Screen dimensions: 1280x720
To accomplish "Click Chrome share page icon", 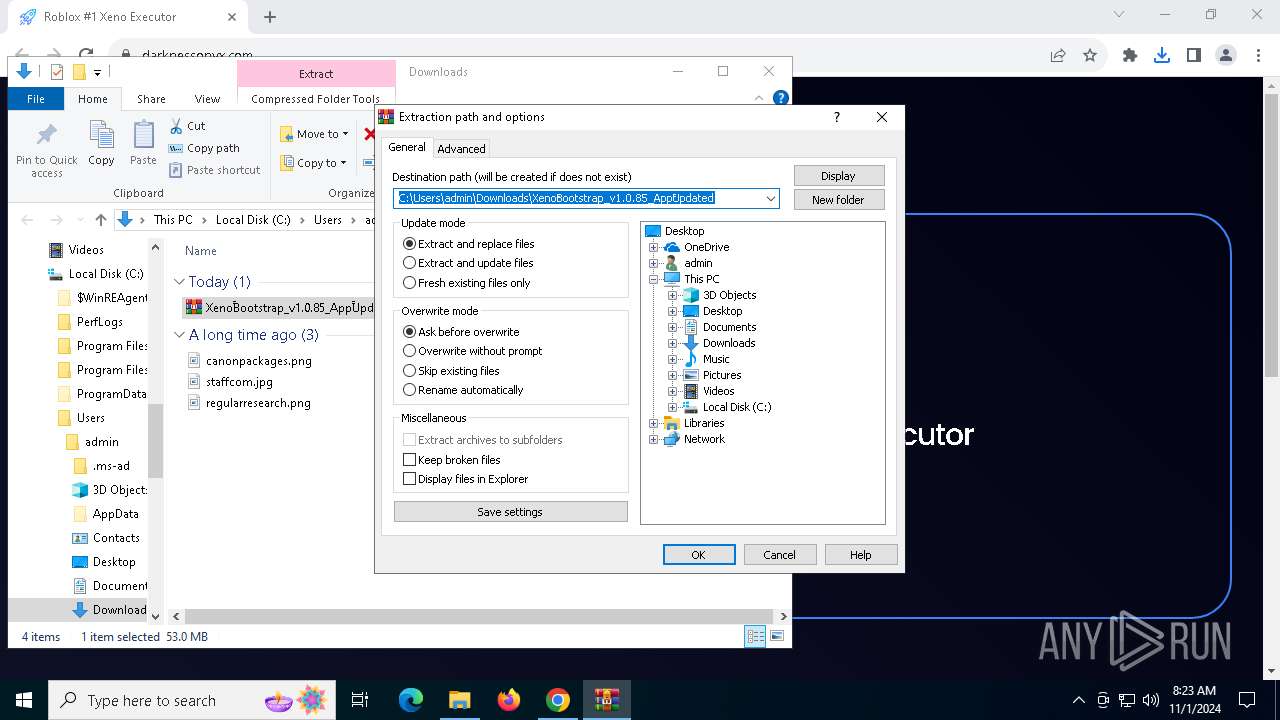I will 1058,56.
